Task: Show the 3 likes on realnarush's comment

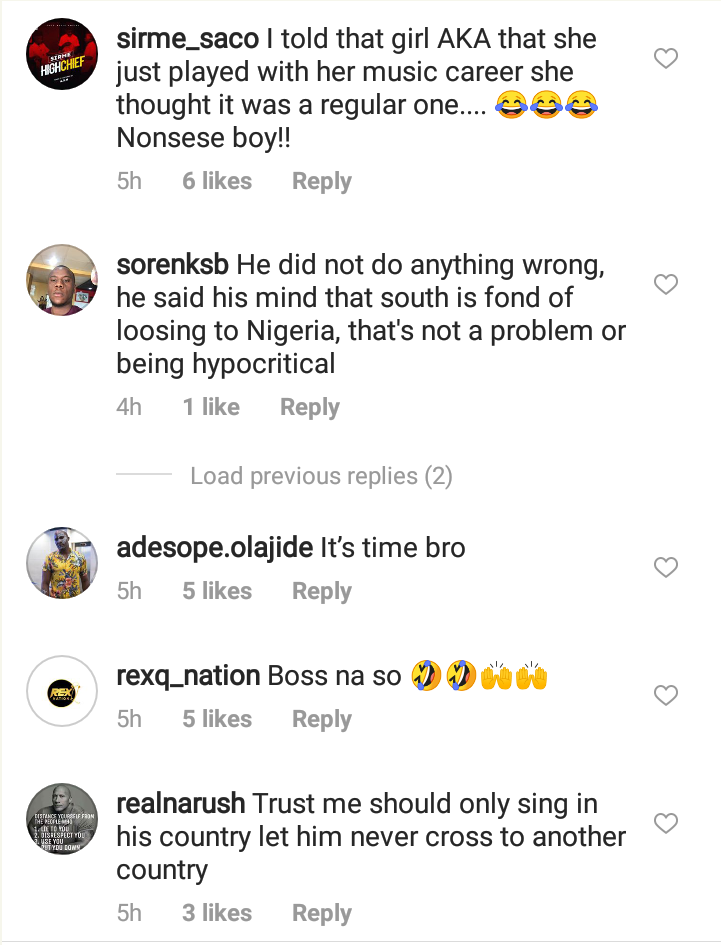Action: click(216, 914)
